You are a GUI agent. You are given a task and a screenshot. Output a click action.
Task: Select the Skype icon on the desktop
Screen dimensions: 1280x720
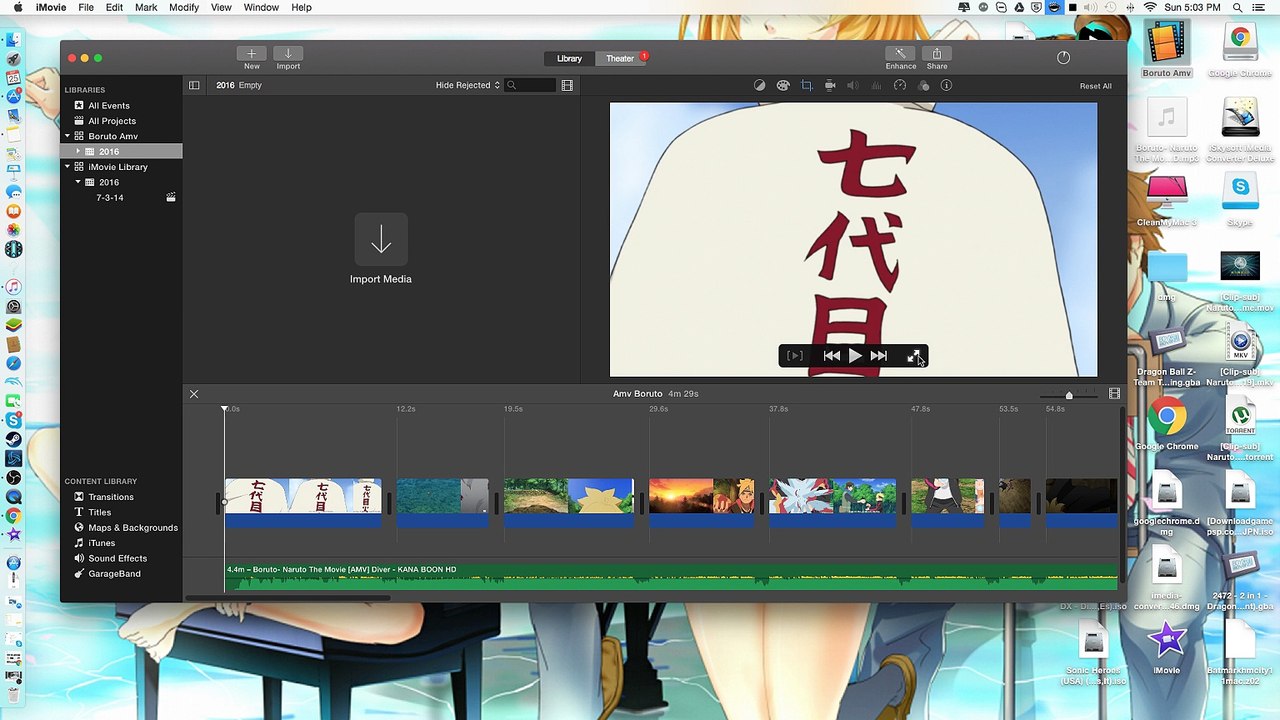click(x=1240, y=199)
